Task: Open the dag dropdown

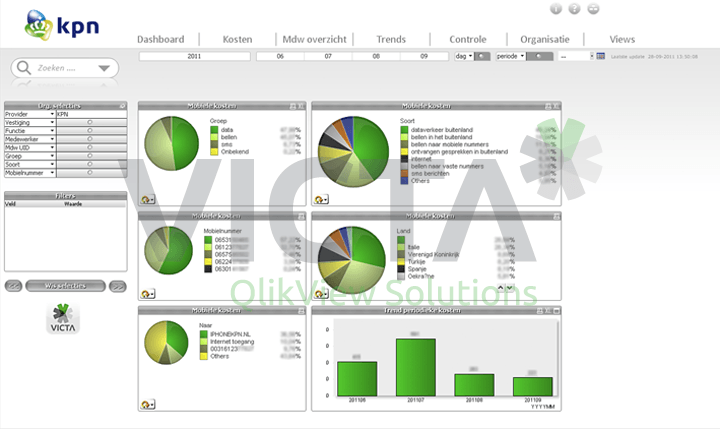Action: 464,56
